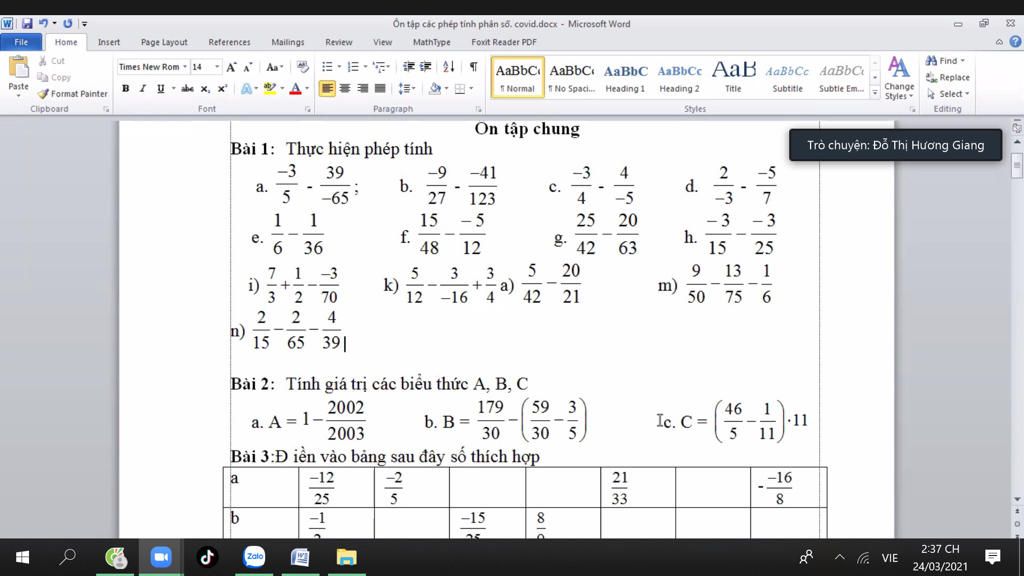Open Word Help question mark

coord(1015,42)
